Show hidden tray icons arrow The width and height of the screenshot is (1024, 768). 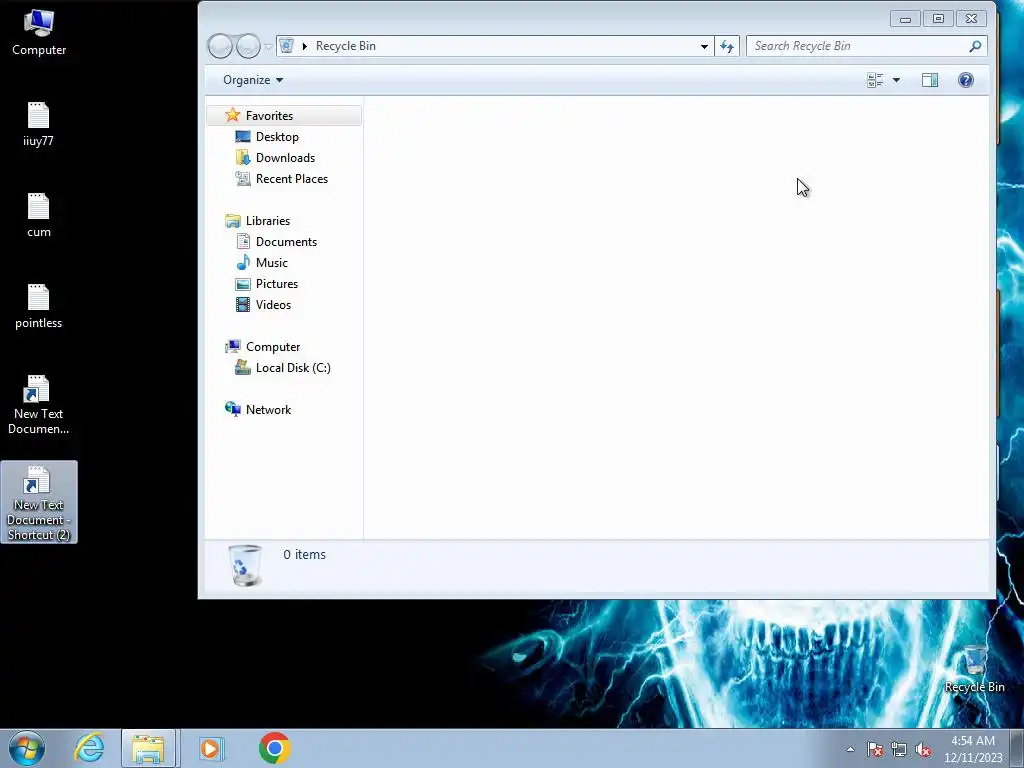[x=850, y=749]
